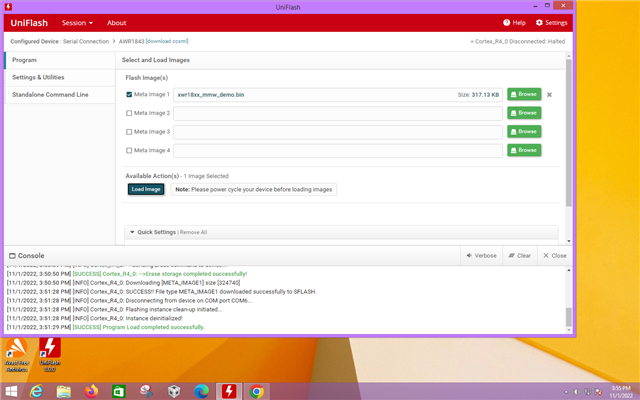Screen dimensions: 640x400
Task: Click the Console panel icon
Action: pyautogui.click(x=12, y=256)
